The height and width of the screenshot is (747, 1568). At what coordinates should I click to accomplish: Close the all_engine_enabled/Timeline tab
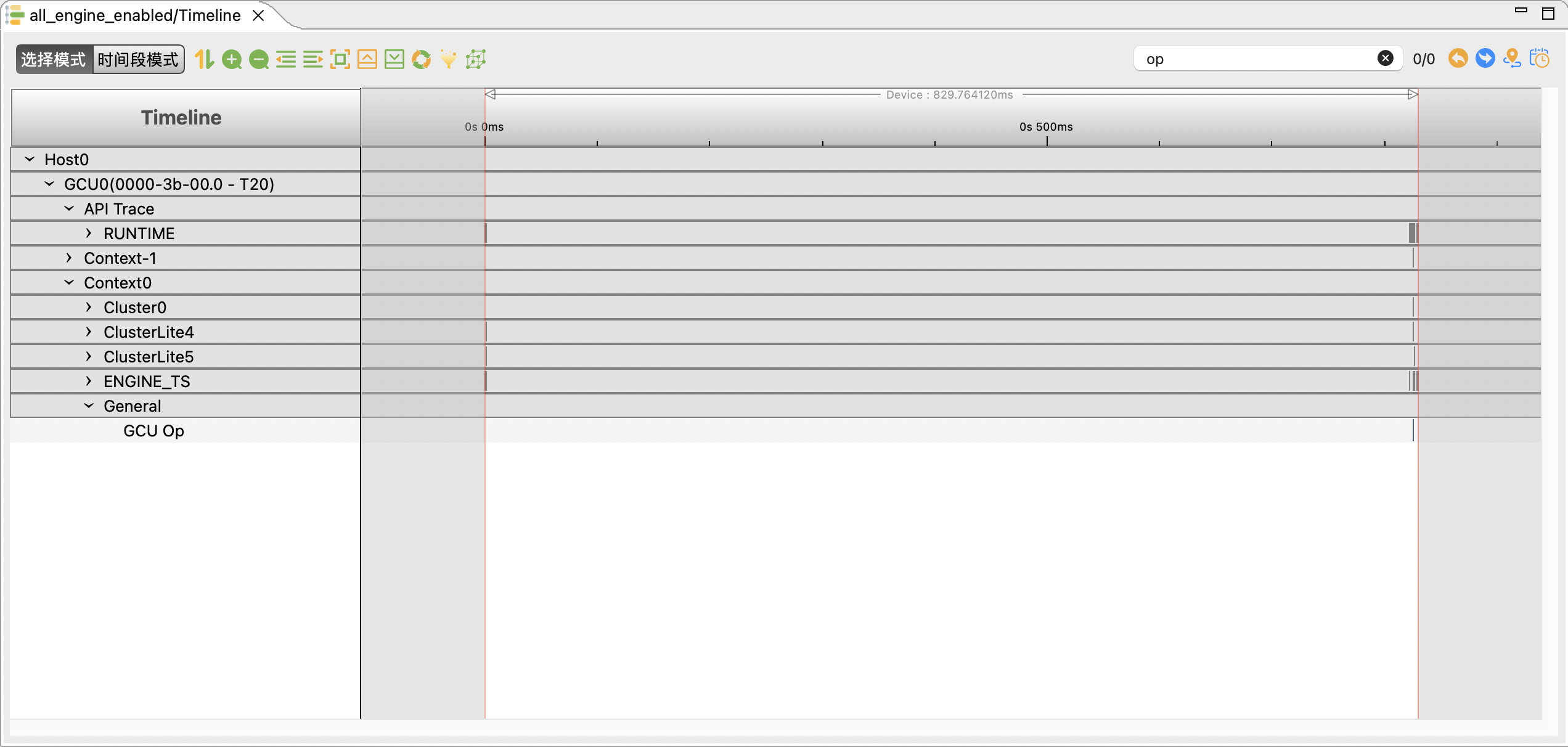[259, 15]
